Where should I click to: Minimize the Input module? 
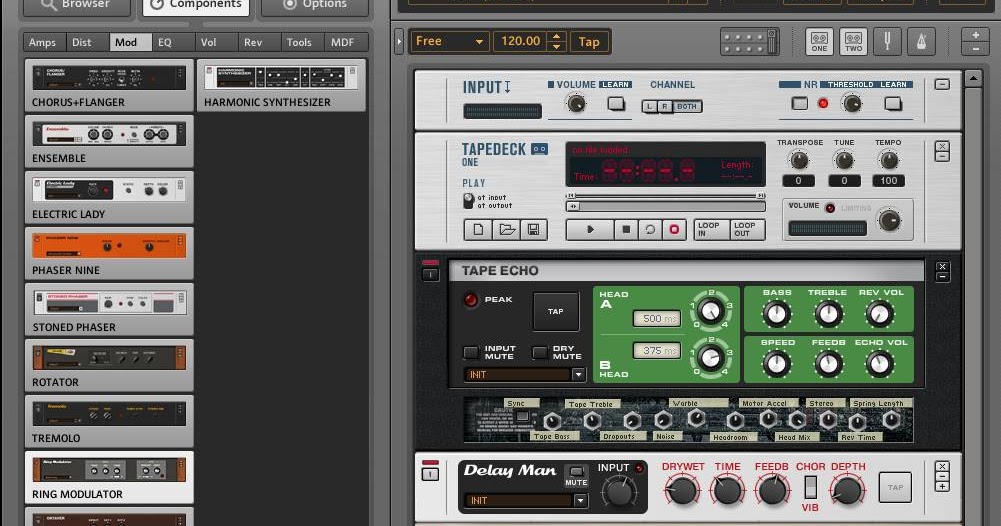point(942,84)
